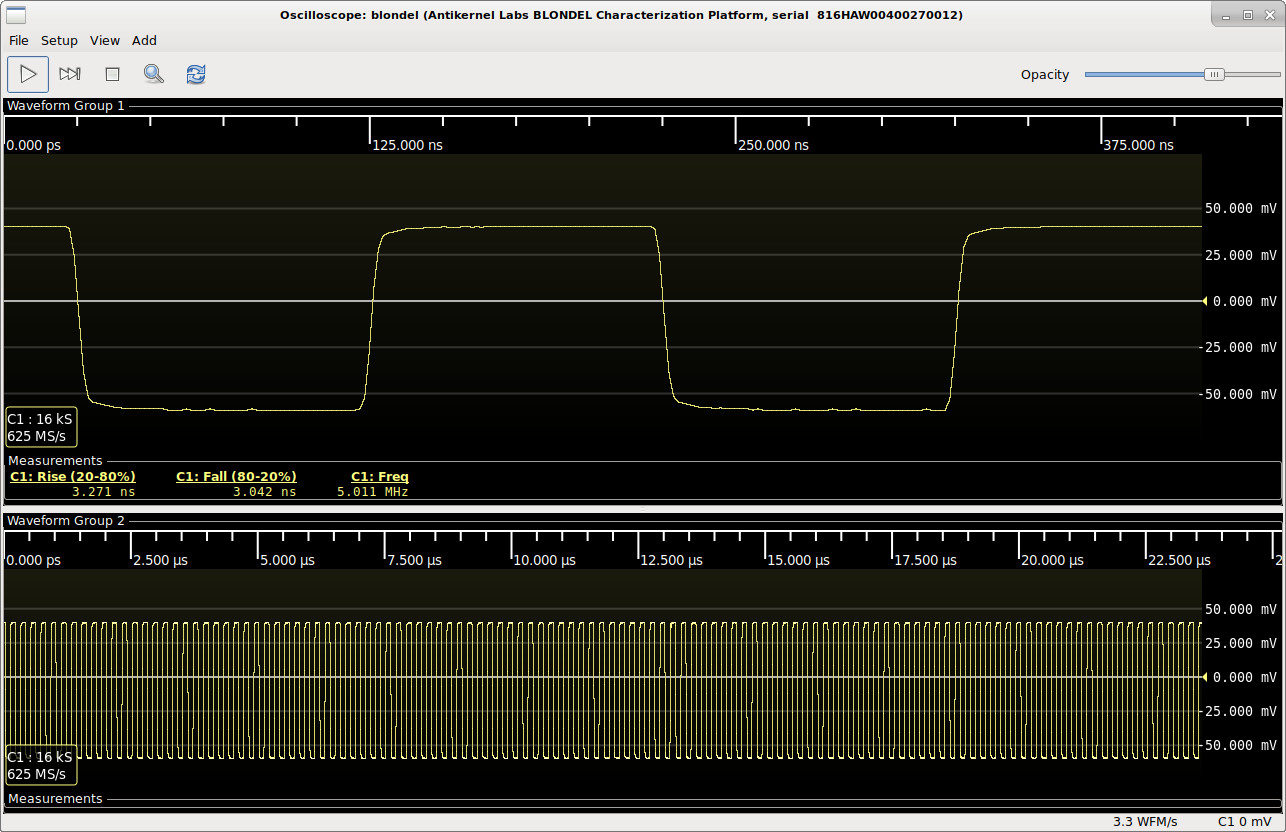Viewport: 1286px width, 832px height.
Task: Open the Add menu
Action: (x=144, y=41)
